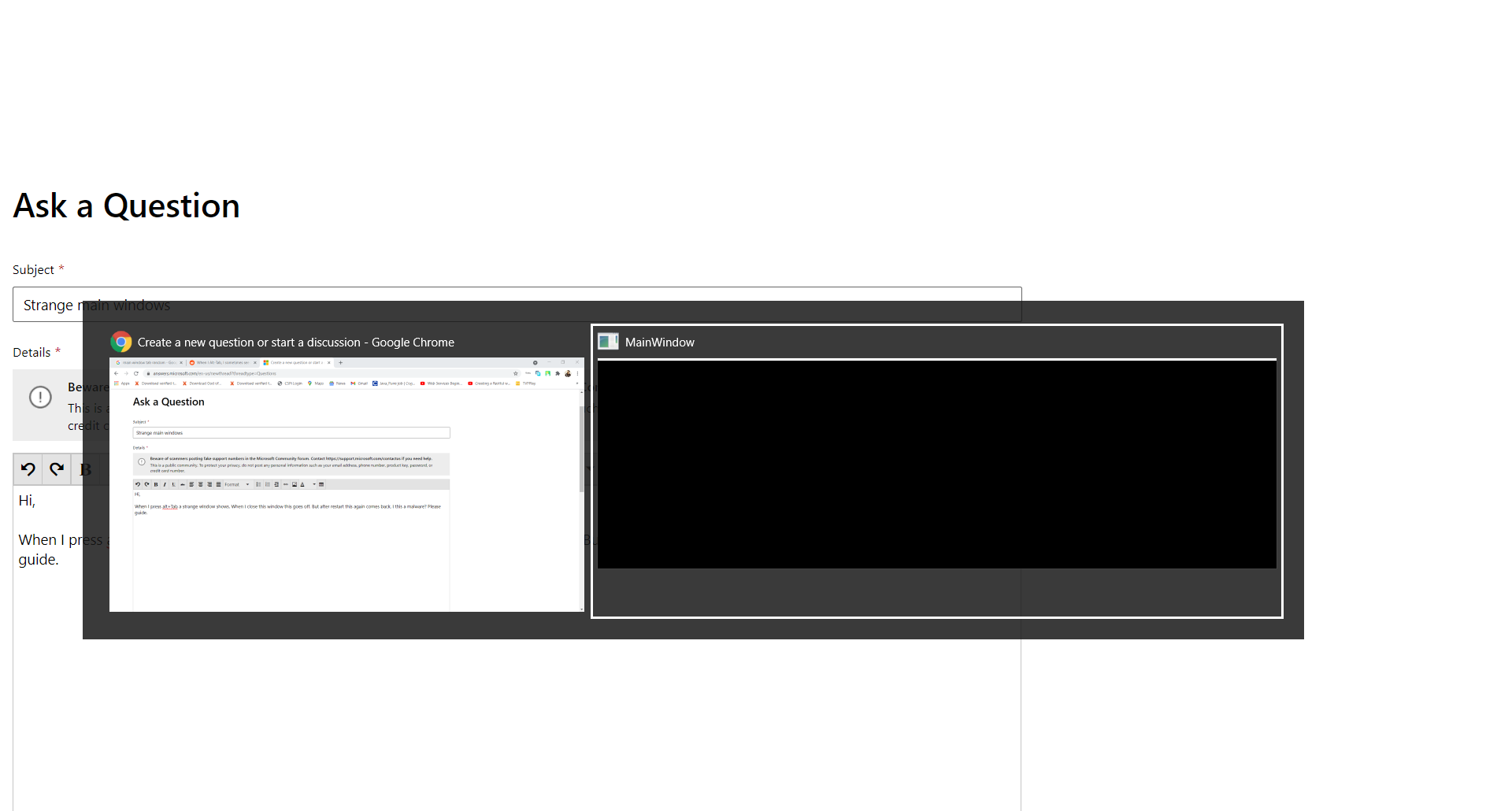Click the 'Ask a Question' heading
1512x811 pixels.
pyautogui.click(x=126, y=206)
